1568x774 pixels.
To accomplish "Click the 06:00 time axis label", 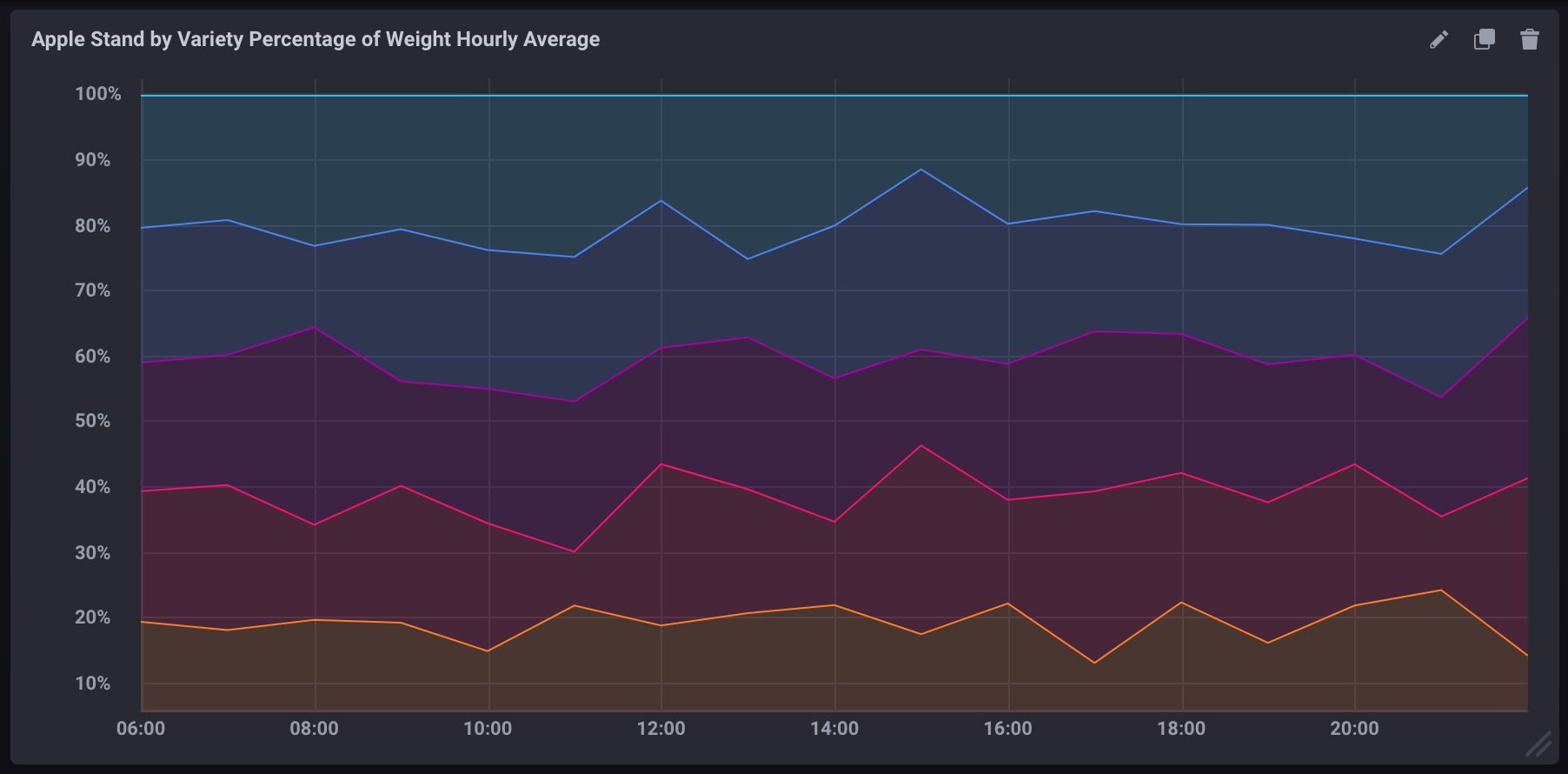I will click(141, 729).
